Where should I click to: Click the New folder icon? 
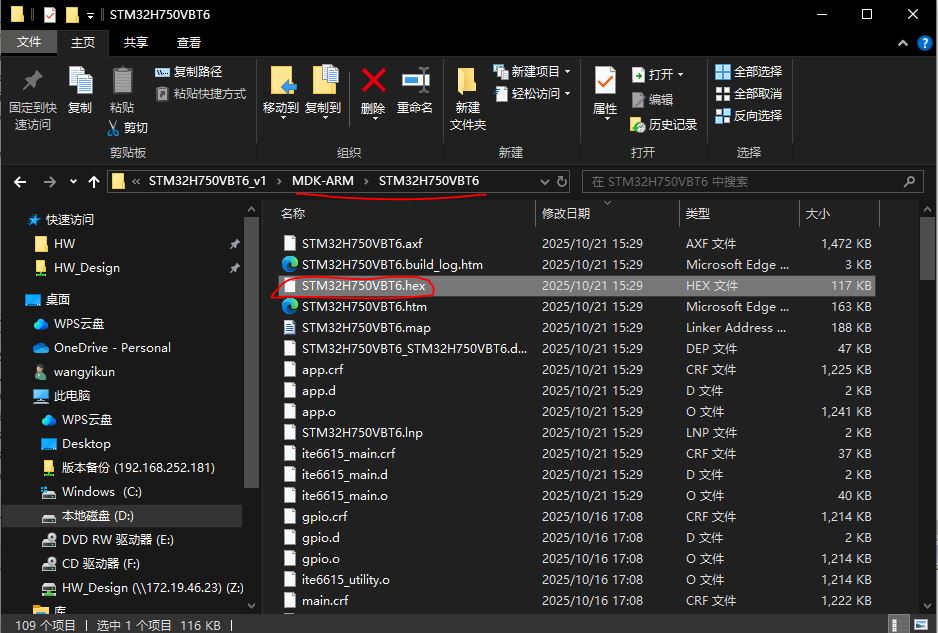pos(467,81)
